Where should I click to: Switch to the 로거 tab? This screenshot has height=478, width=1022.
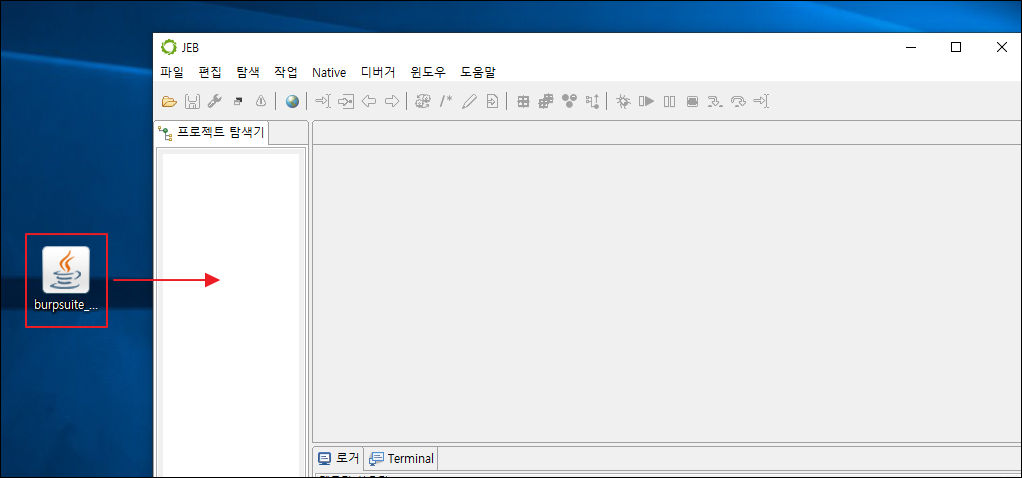coord(338,458)
